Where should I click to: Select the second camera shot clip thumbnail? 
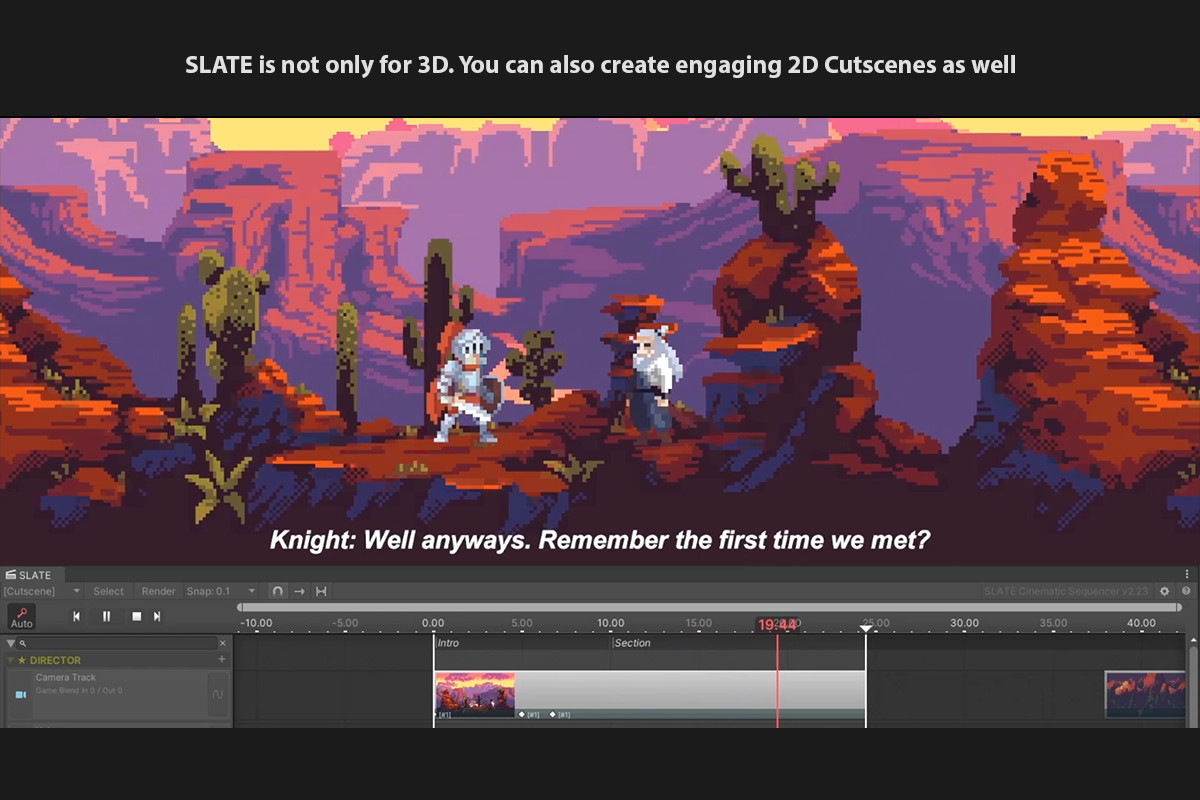(1145, 694)
